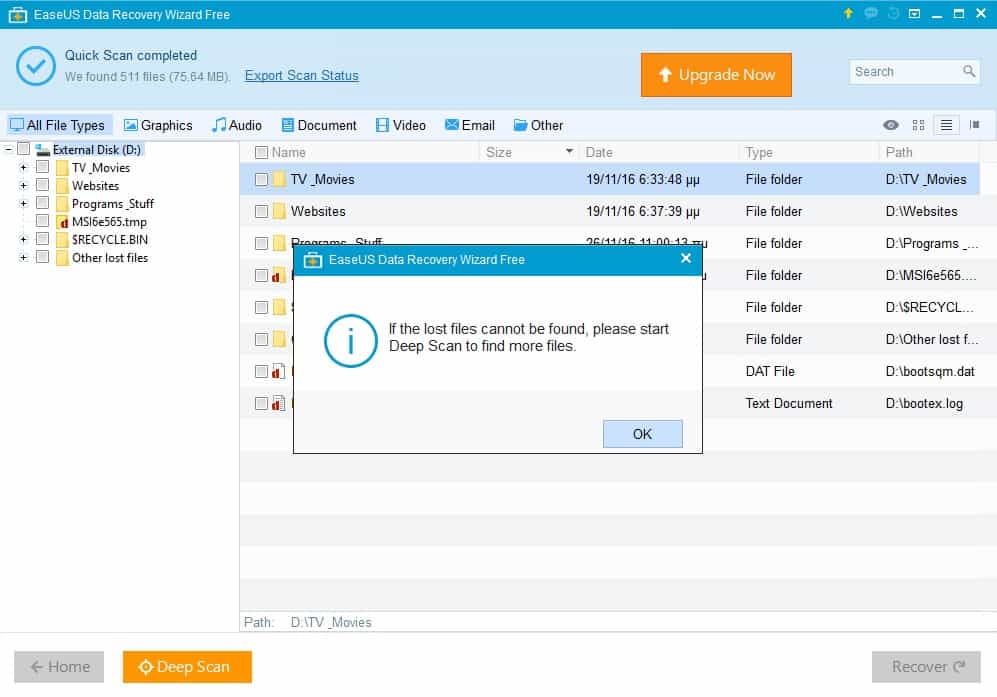Click the MSI6e565.tmp file icon in tree
997x697 pixels.
coord(62,222)
